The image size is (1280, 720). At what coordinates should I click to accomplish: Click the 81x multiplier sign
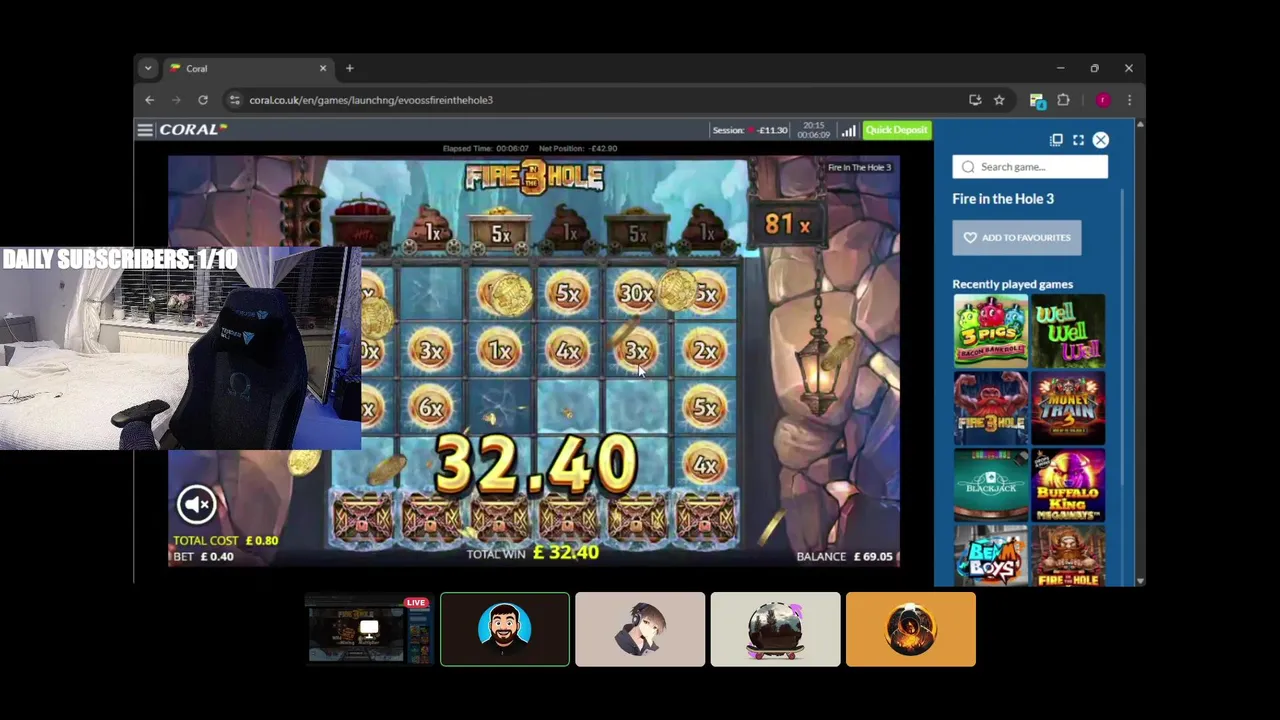pyautogui.click(x=788, y=224)
